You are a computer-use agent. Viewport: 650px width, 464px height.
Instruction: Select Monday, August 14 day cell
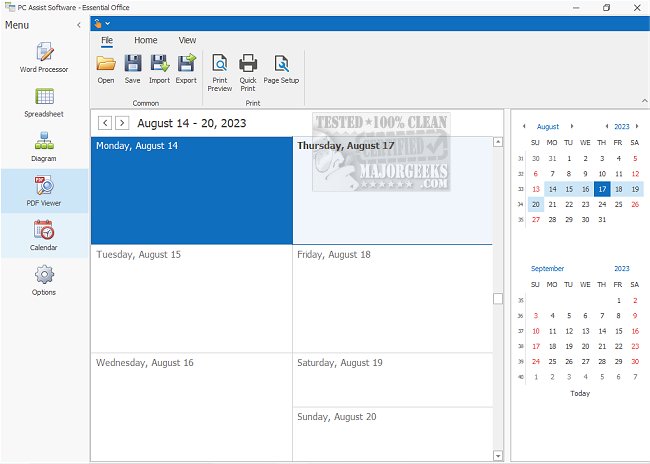pos(192,190)
